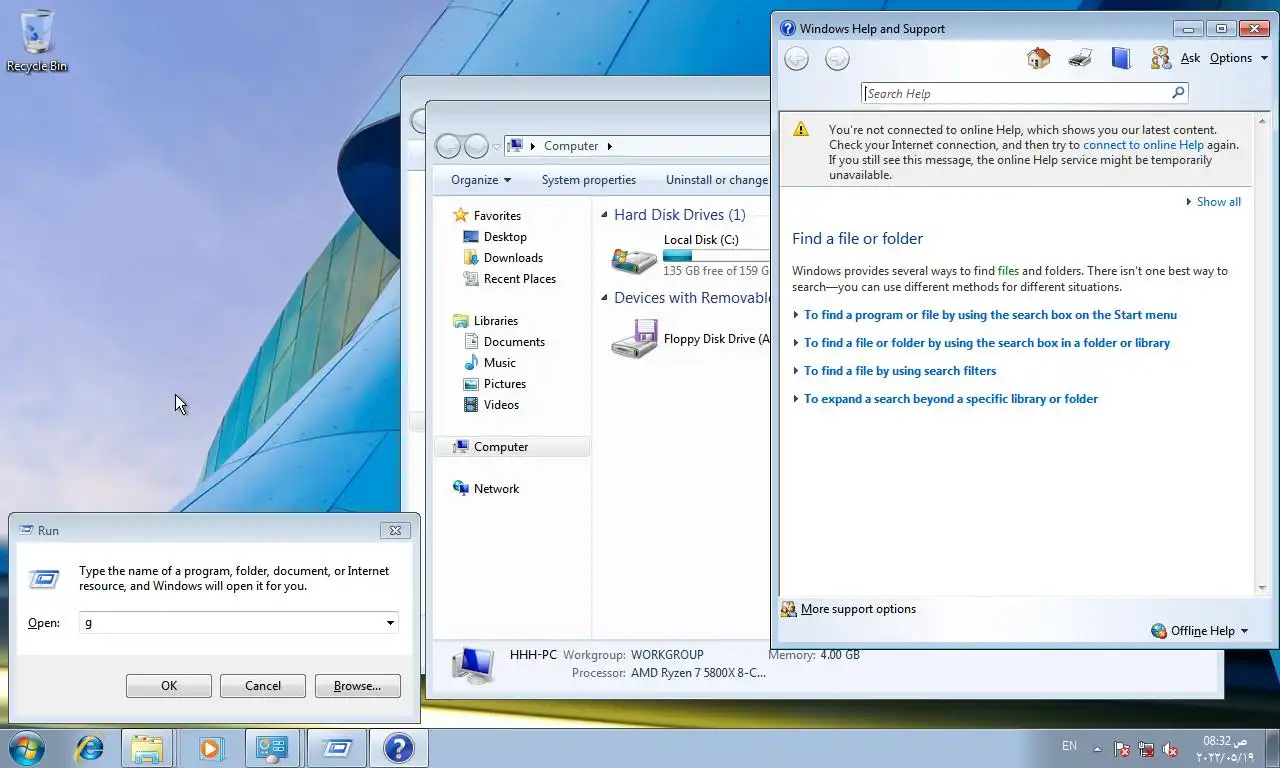This screenshot has width=1280, height=768.
Task: Open the Pictures library
Action: click(505, 384)
